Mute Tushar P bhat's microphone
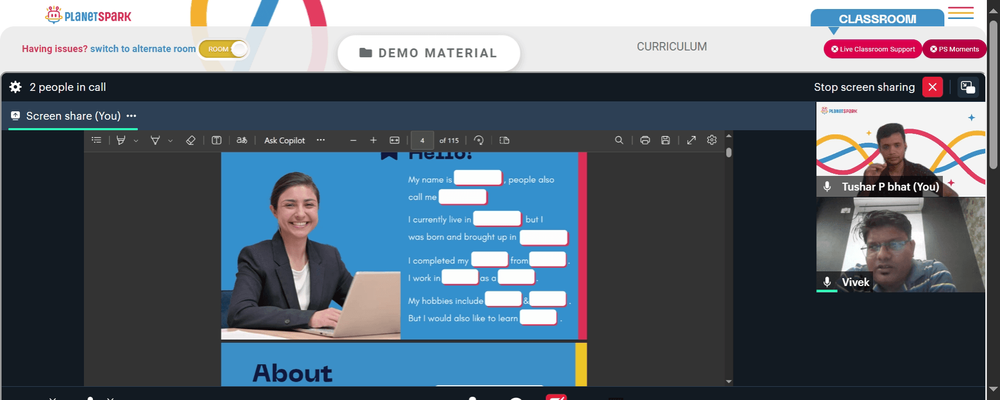Screen dimensions: 1000x400 tap(827, 186)
